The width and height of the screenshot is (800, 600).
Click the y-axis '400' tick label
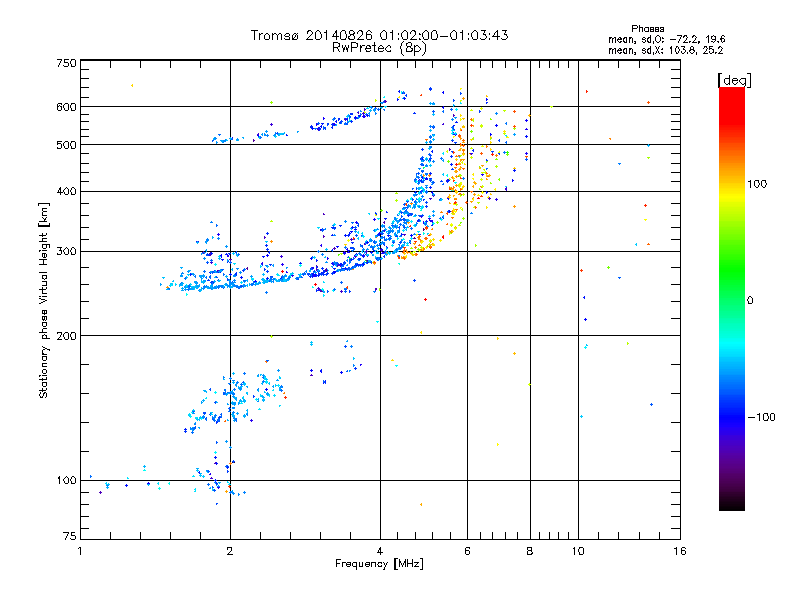pyautogui.click(x=66, y=191)
